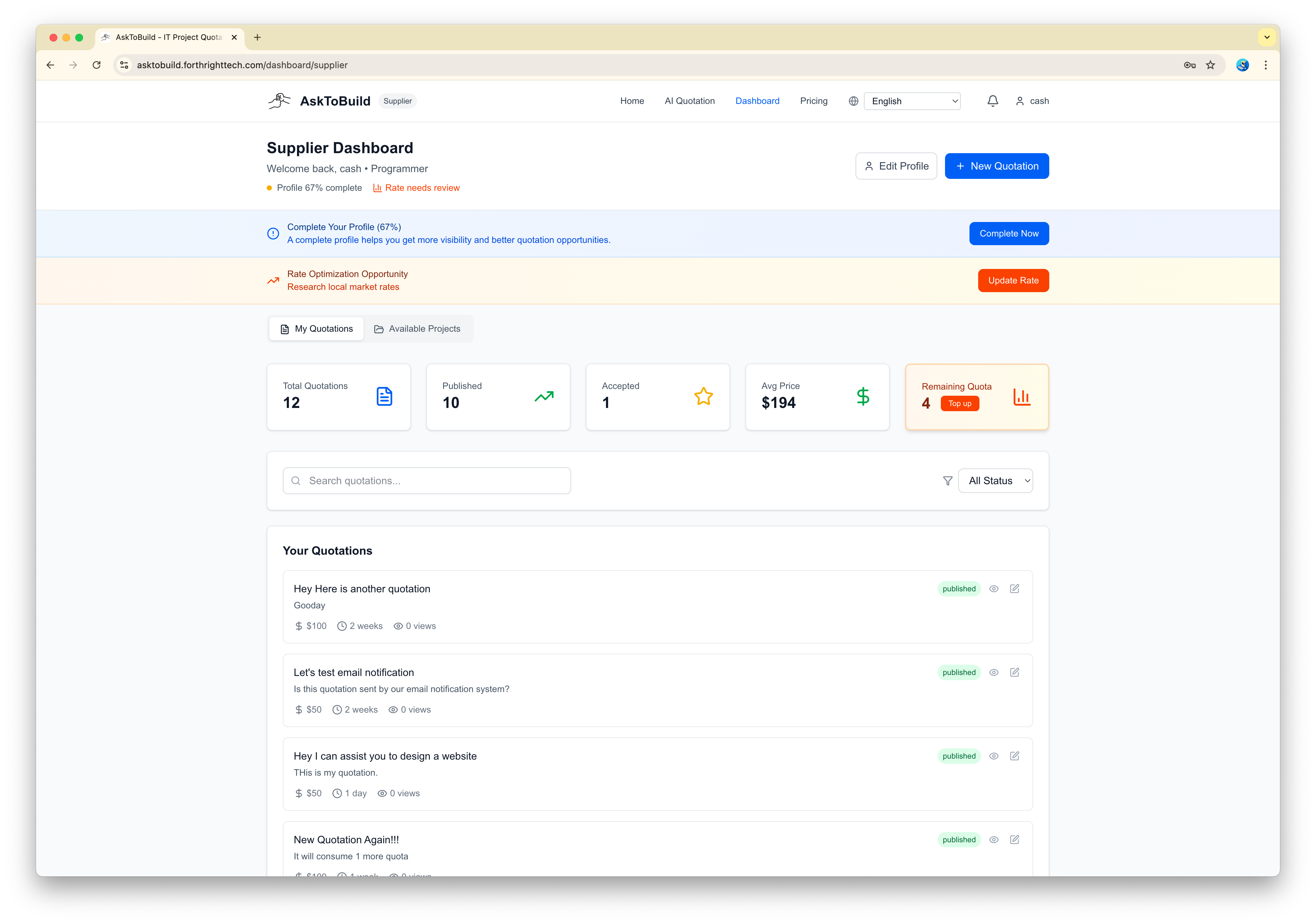Click the Supplier role badge
The height and width of the screenshot is (924, 1316).
pyautogui.click(x=397, y=101)
